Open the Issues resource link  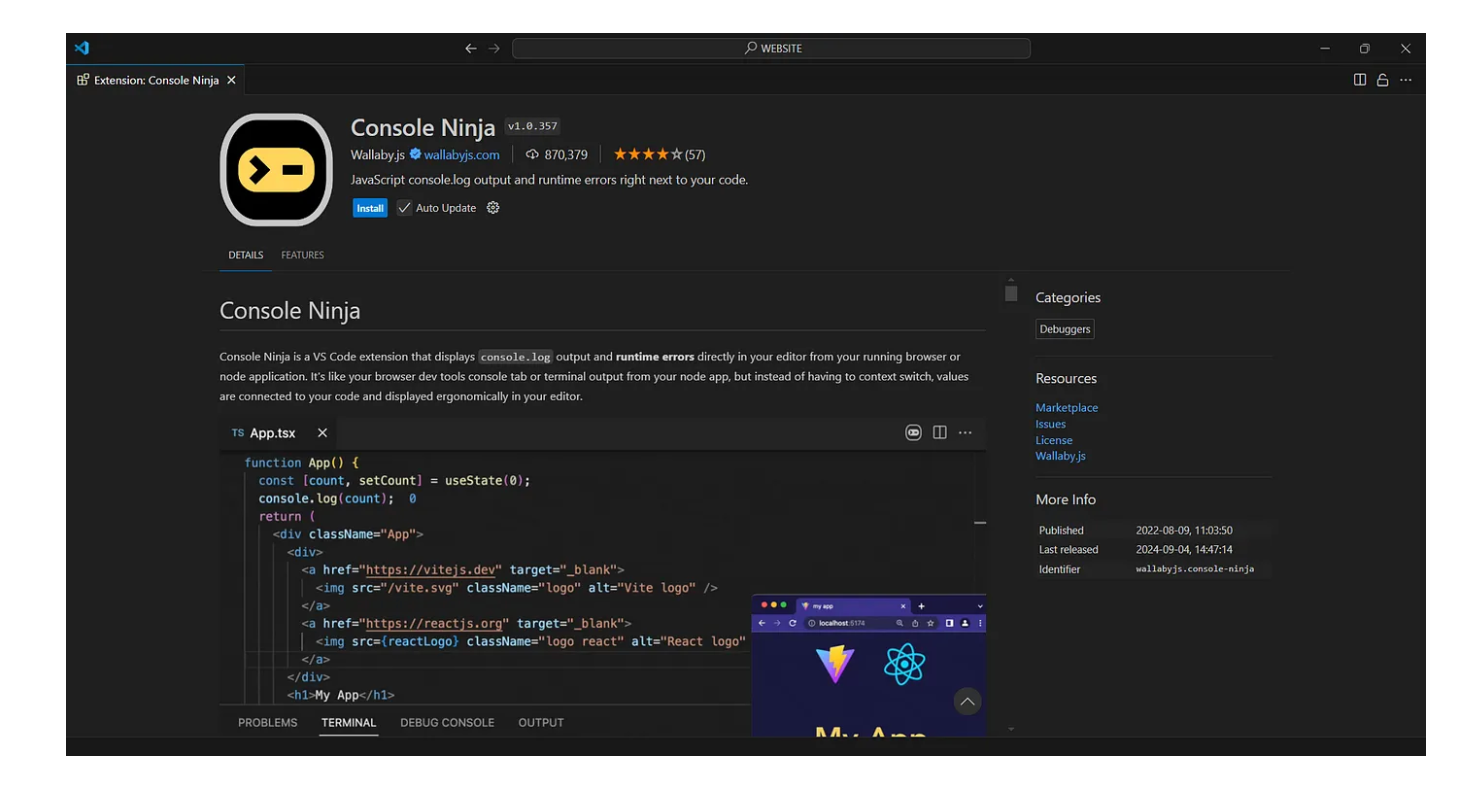(x=1051, y=424)
